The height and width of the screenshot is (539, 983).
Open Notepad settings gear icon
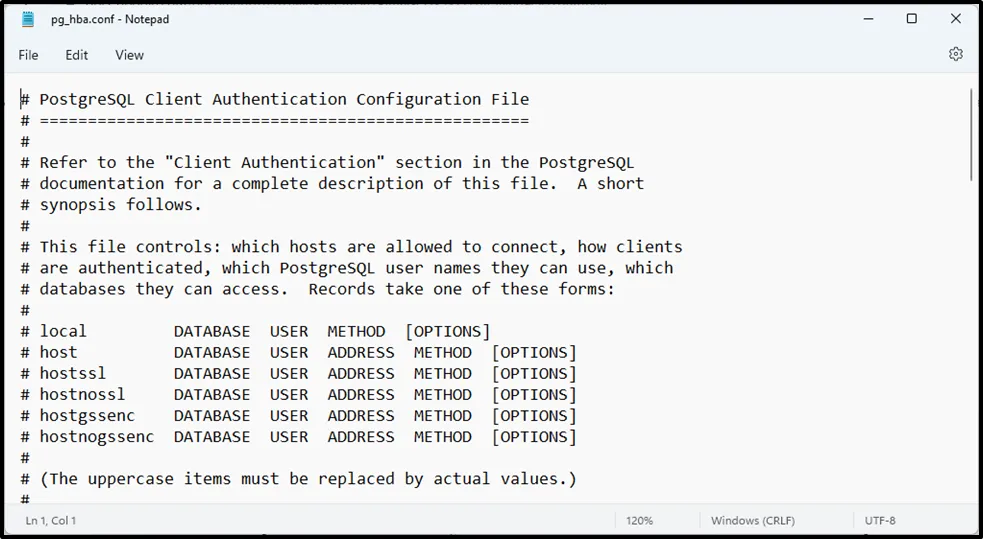pos(955,54)
